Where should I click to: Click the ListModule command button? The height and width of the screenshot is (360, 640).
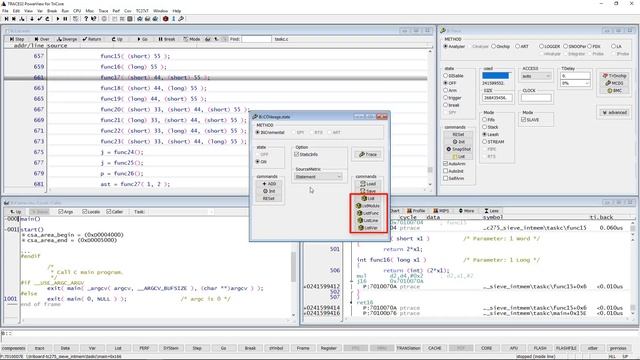[368, 206]
